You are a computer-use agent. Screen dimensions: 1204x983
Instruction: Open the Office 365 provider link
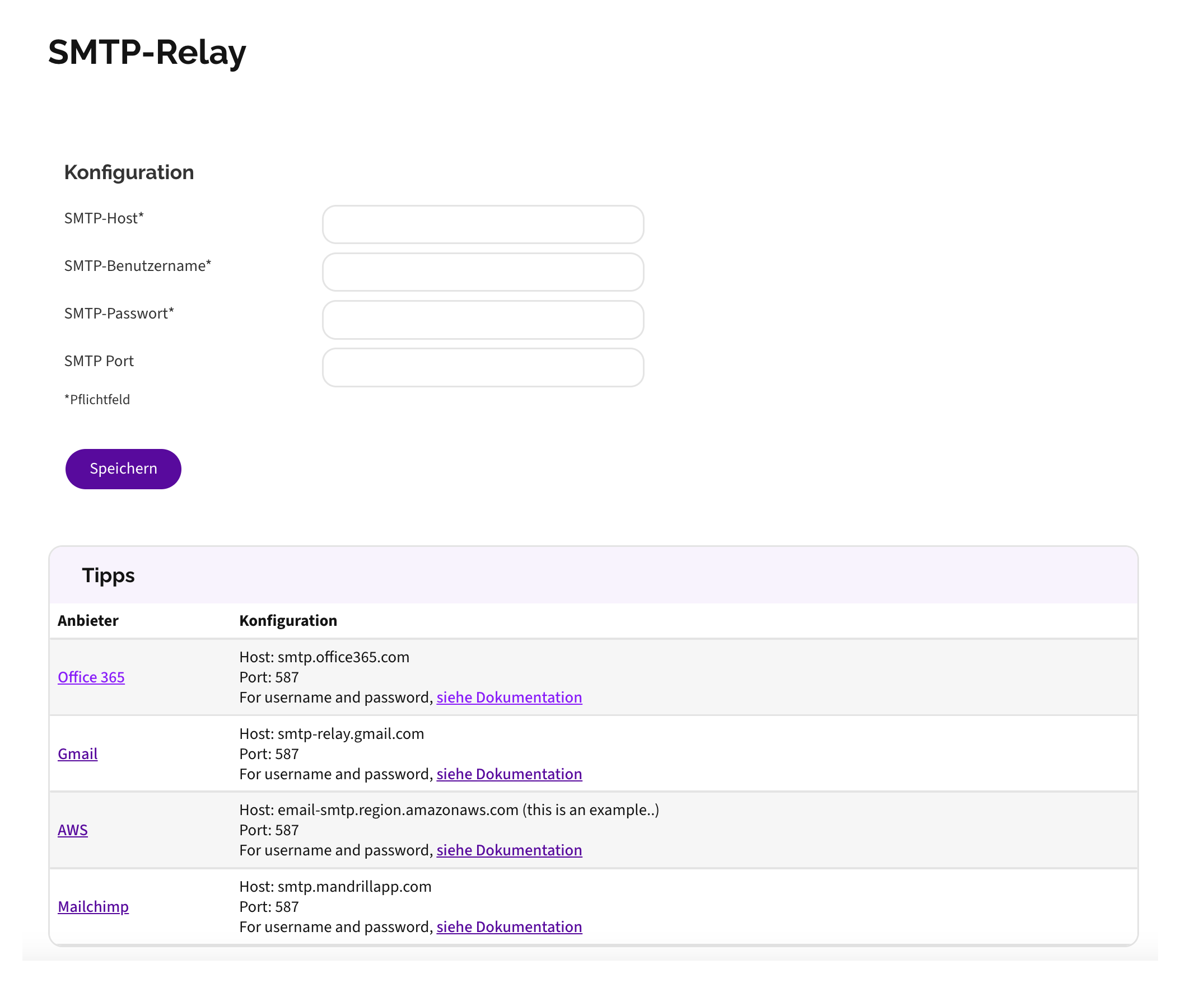91,677
